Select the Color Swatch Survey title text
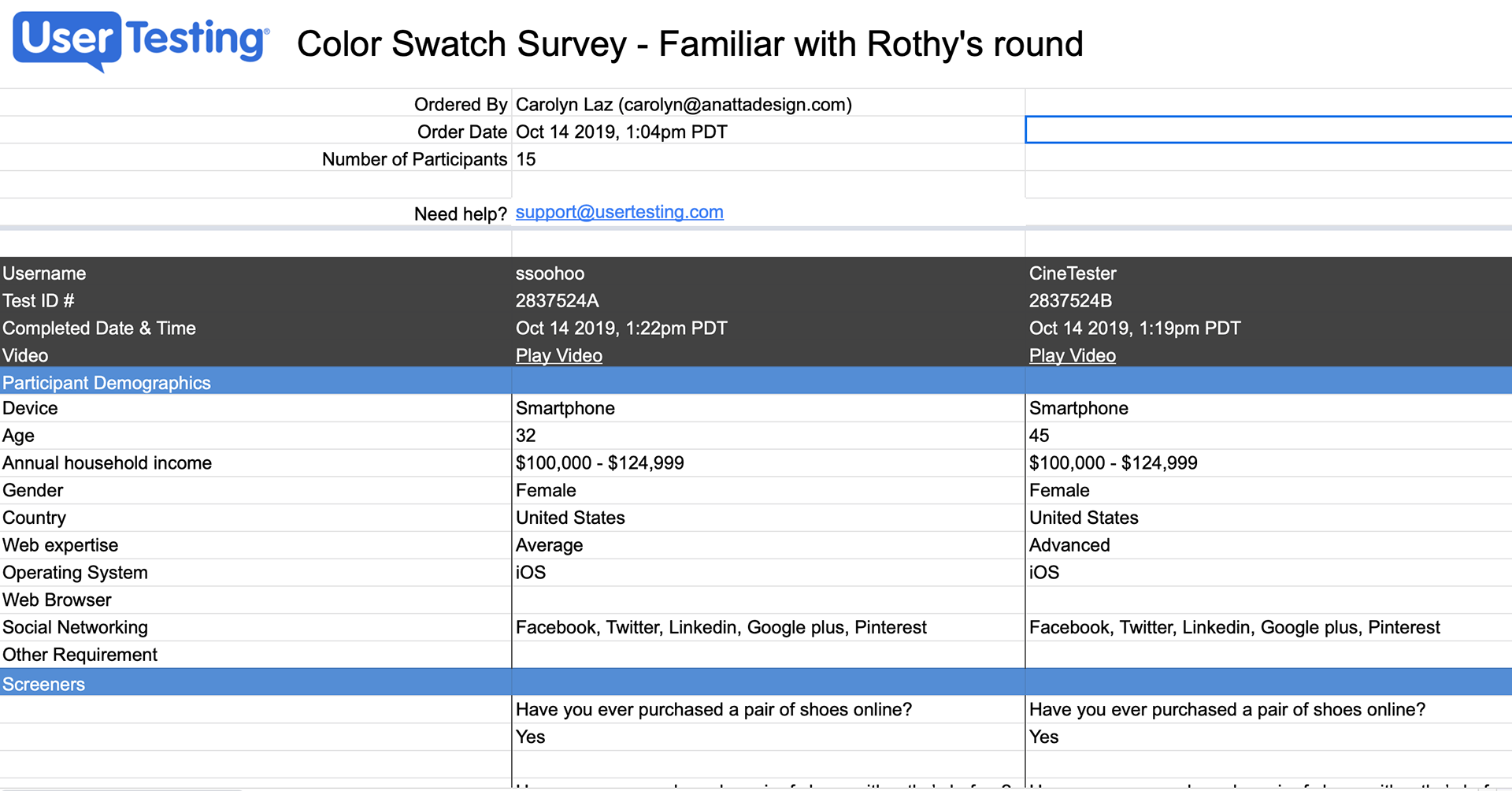 (690, 44)
